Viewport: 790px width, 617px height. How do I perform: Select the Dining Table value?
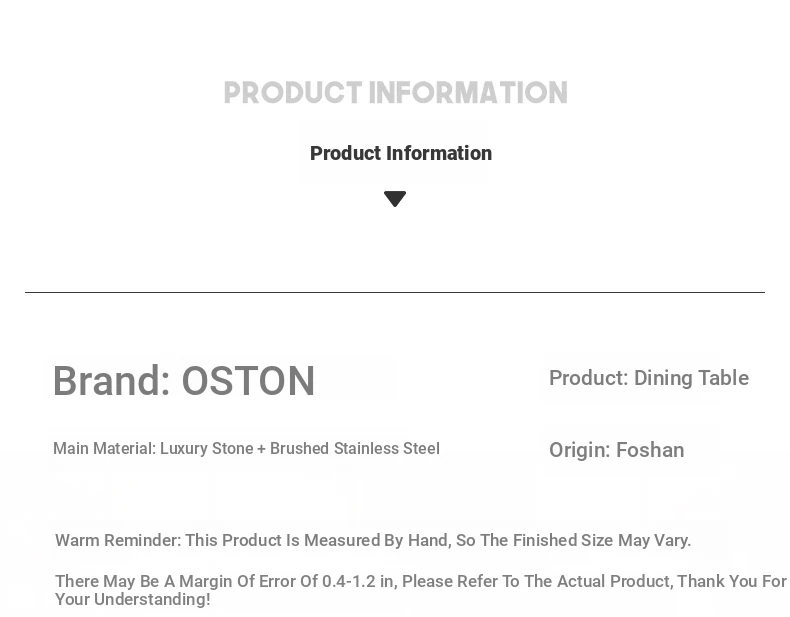pos(691,378)
